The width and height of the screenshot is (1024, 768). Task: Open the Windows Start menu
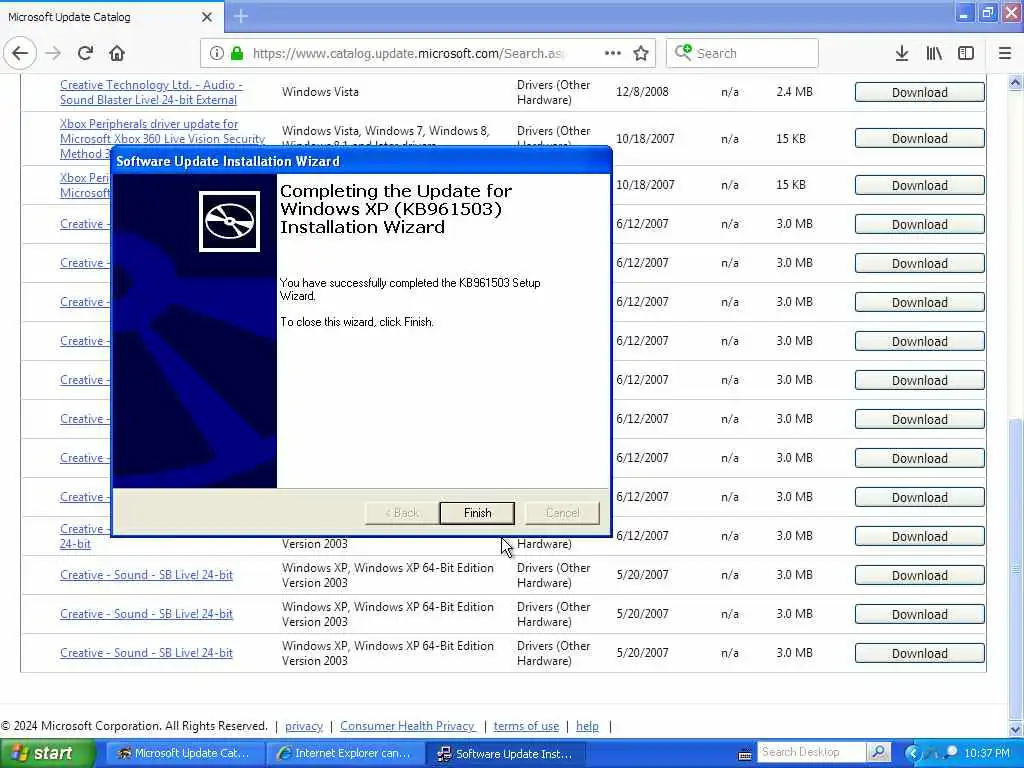click(48, 754)
